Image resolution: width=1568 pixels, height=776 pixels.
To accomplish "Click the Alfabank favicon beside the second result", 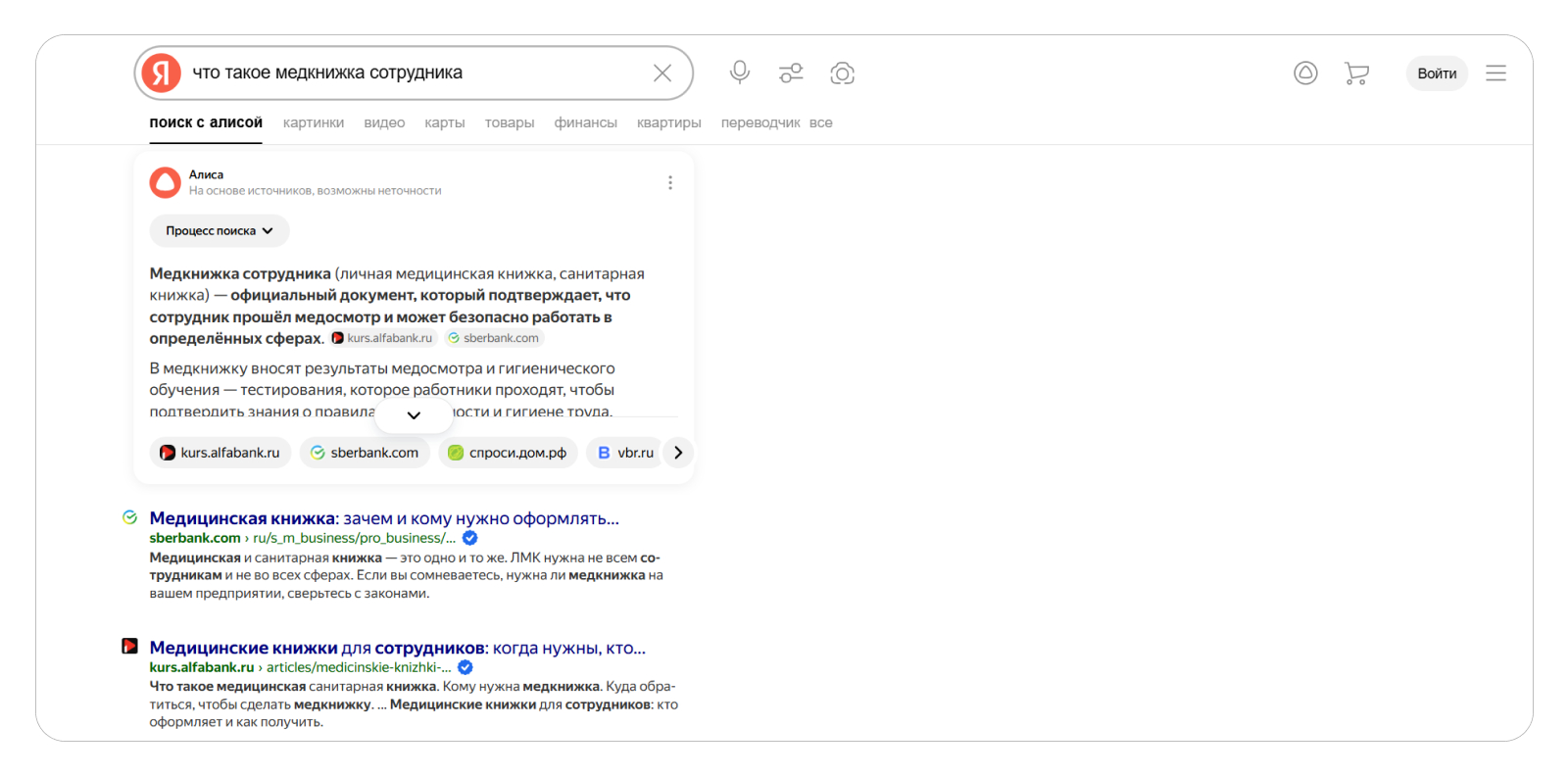I will tap(129, 646).
